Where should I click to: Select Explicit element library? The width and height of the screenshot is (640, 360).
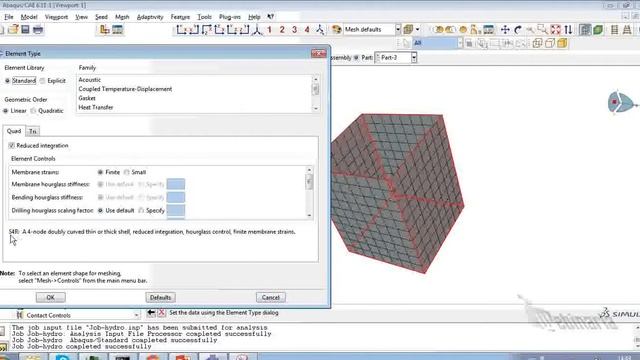click(x=42, y=81)
